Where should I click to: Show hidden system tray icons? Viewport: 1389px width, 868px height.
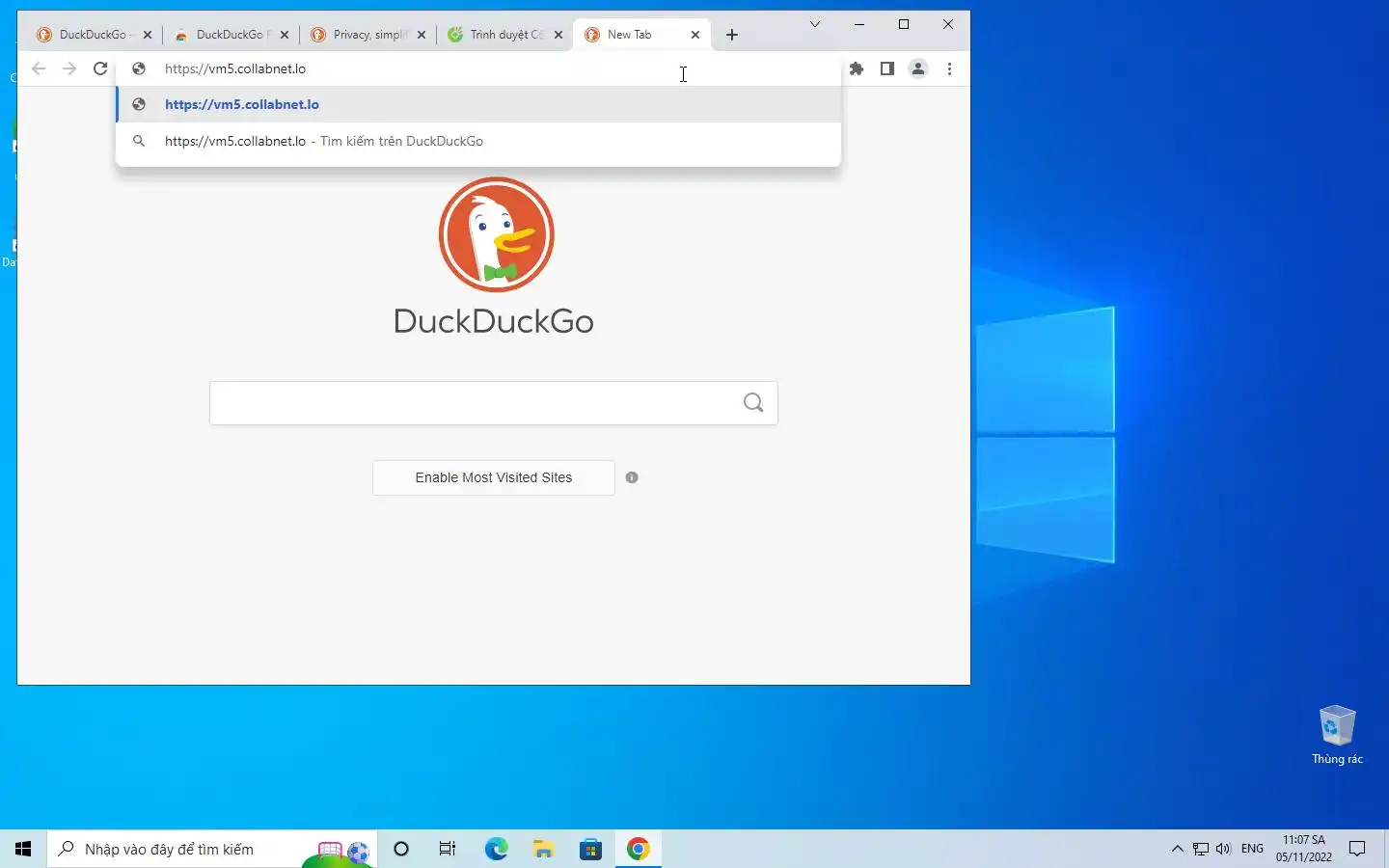[1177, 849]
